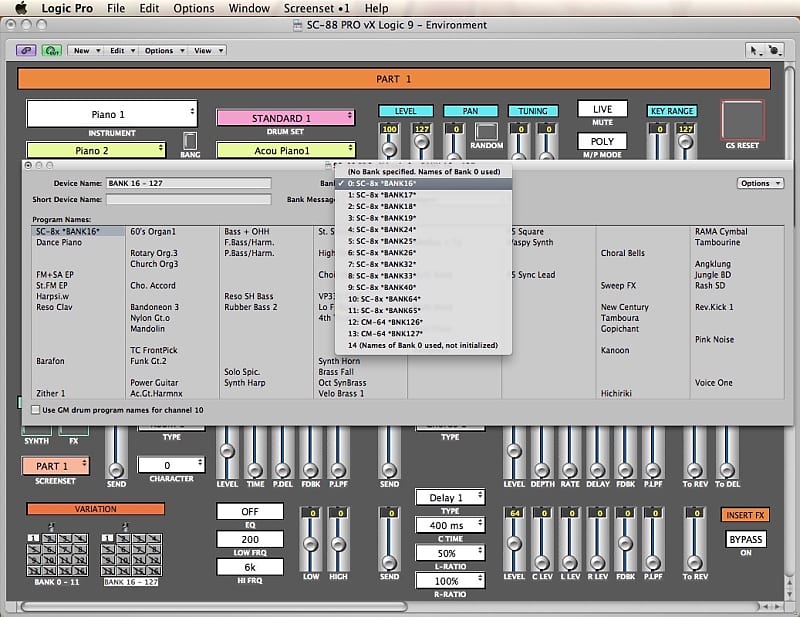Click the BANG button icon
Viewport: 800px width, 617px height.
pyautogui.click(x=190, y=141)
